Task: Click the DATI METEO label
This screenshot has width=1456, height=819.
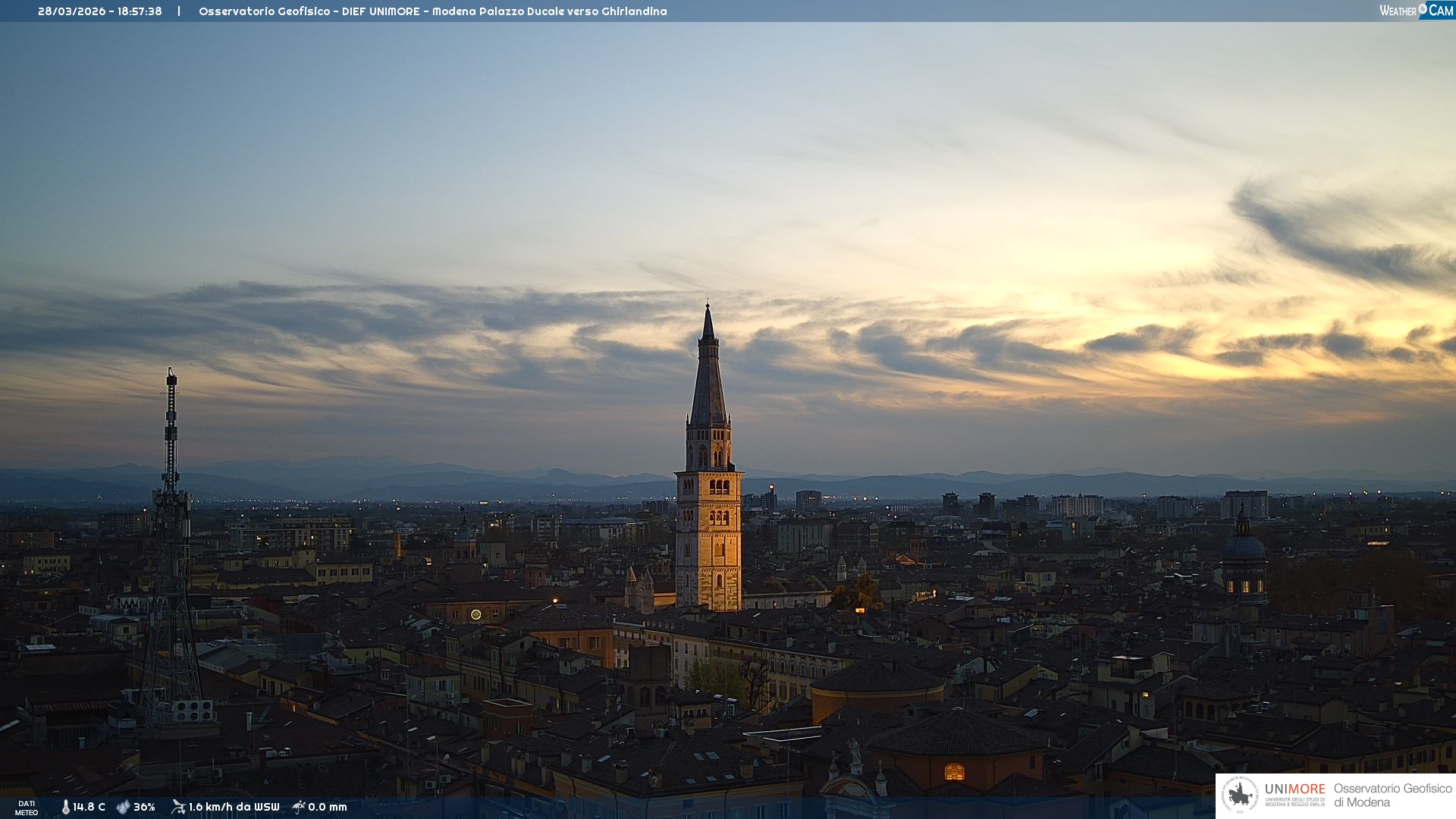Action: click(27, 808)
